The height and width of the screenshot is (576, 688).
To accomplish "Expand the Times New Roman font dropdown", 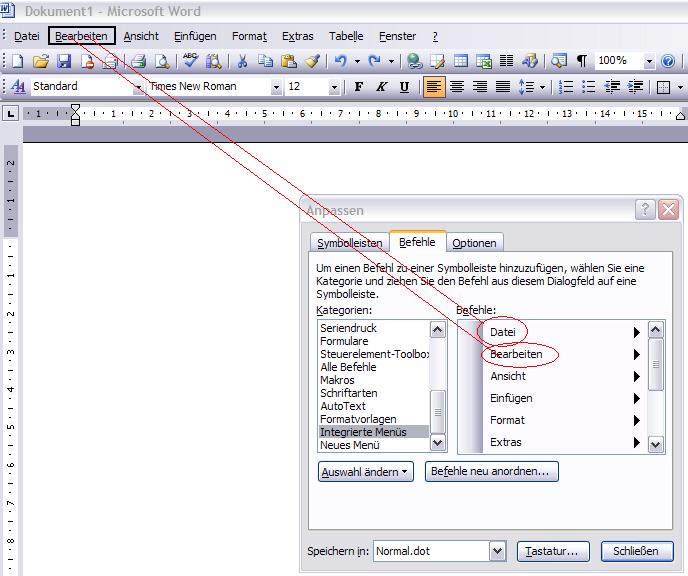I will (276, 87).
